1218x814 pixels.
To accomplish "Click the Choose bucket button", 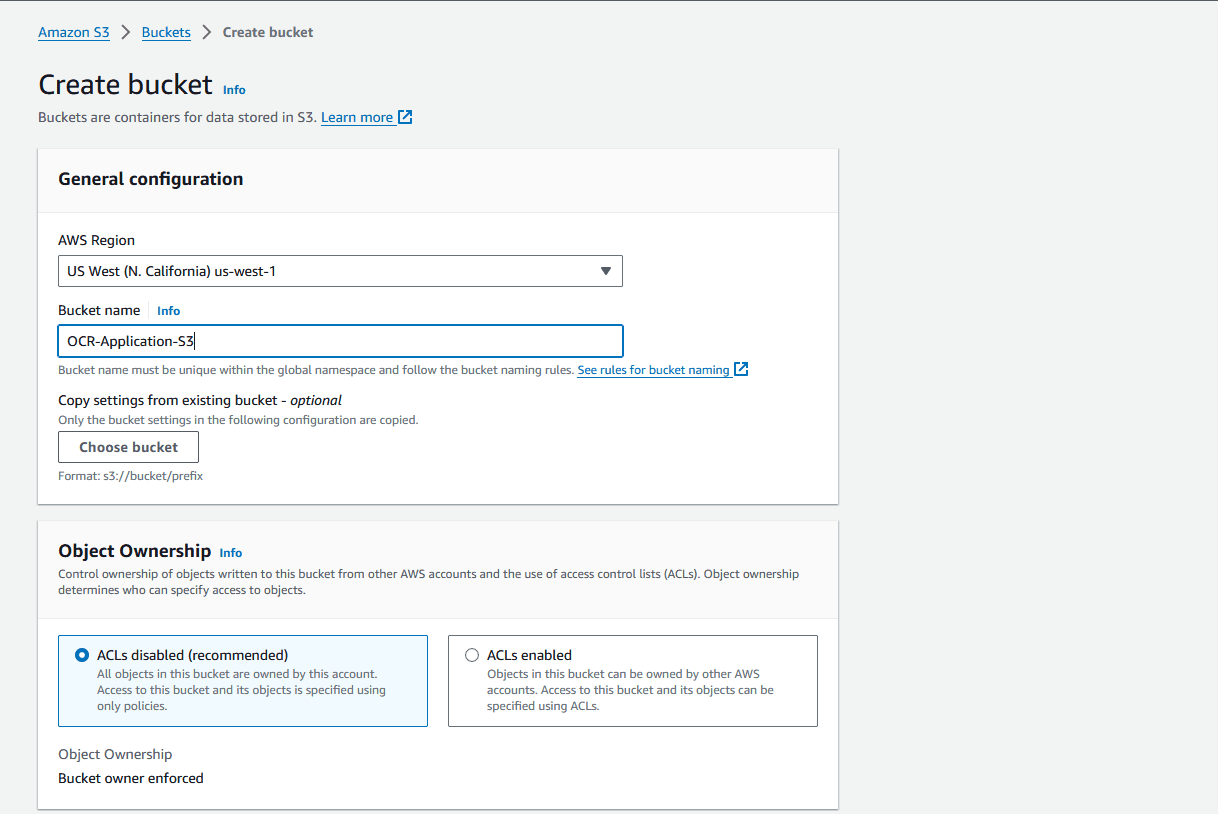I will (x=129, y=447).
